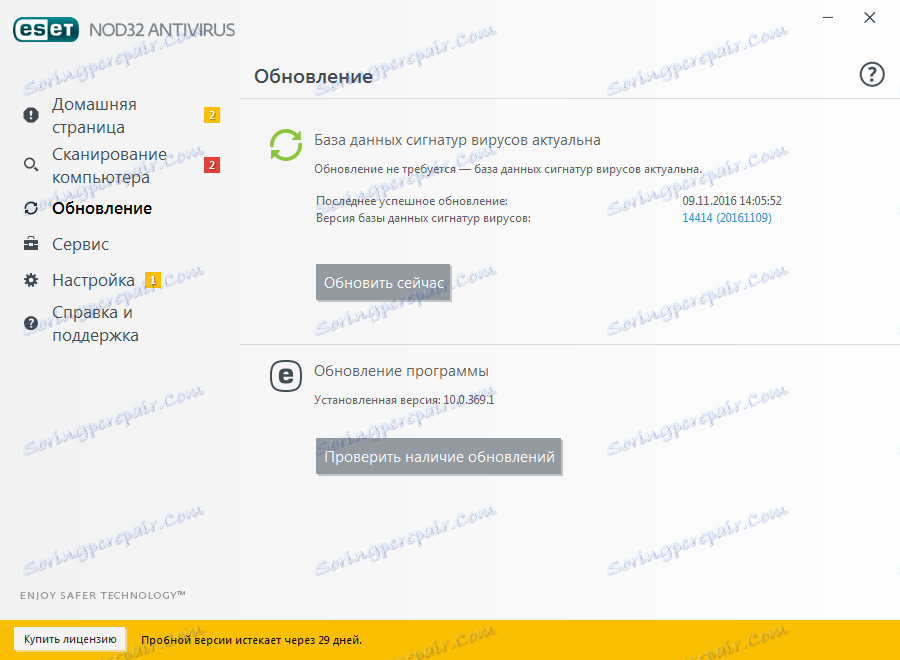Click the refresh arrows icon beside Обновление menu

coord(31,208)
